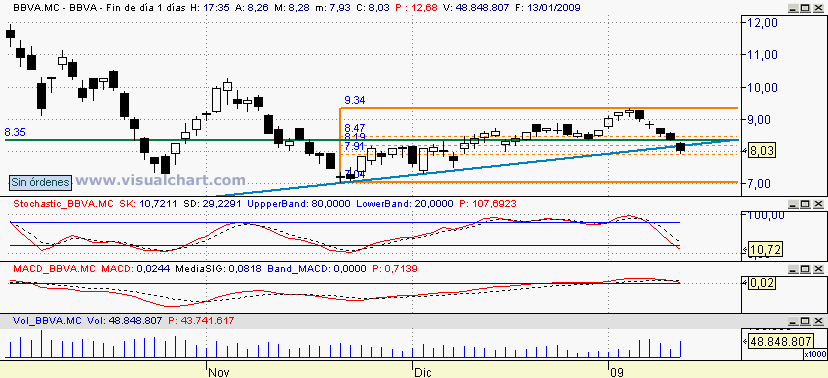Maximize the BBVA price chart panel

tap(806, 8)
